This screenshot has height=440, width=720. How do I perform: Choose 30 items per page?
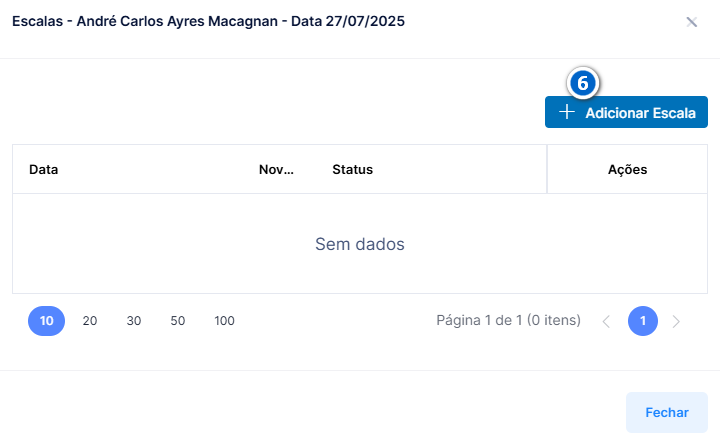click(x=134, y=321)
